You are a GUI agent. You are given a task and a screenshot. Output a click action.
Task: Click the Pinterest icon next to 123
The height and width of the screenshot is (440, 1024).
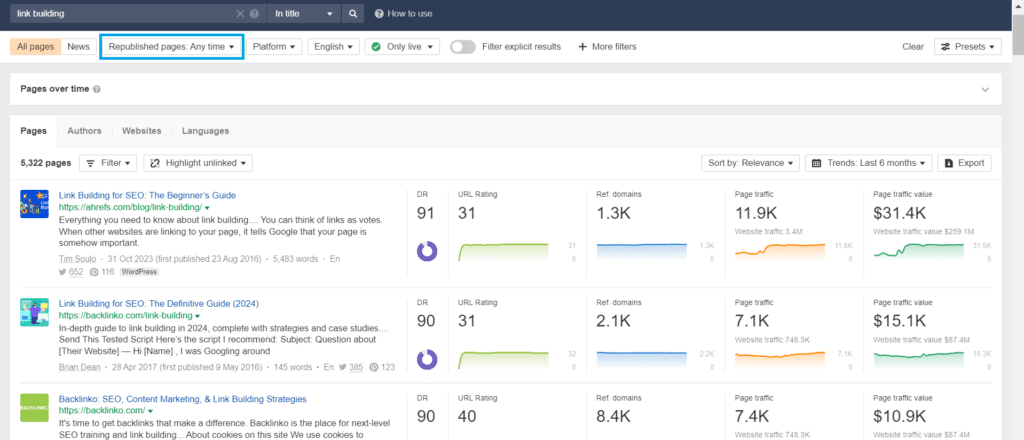tap(374, 367)
